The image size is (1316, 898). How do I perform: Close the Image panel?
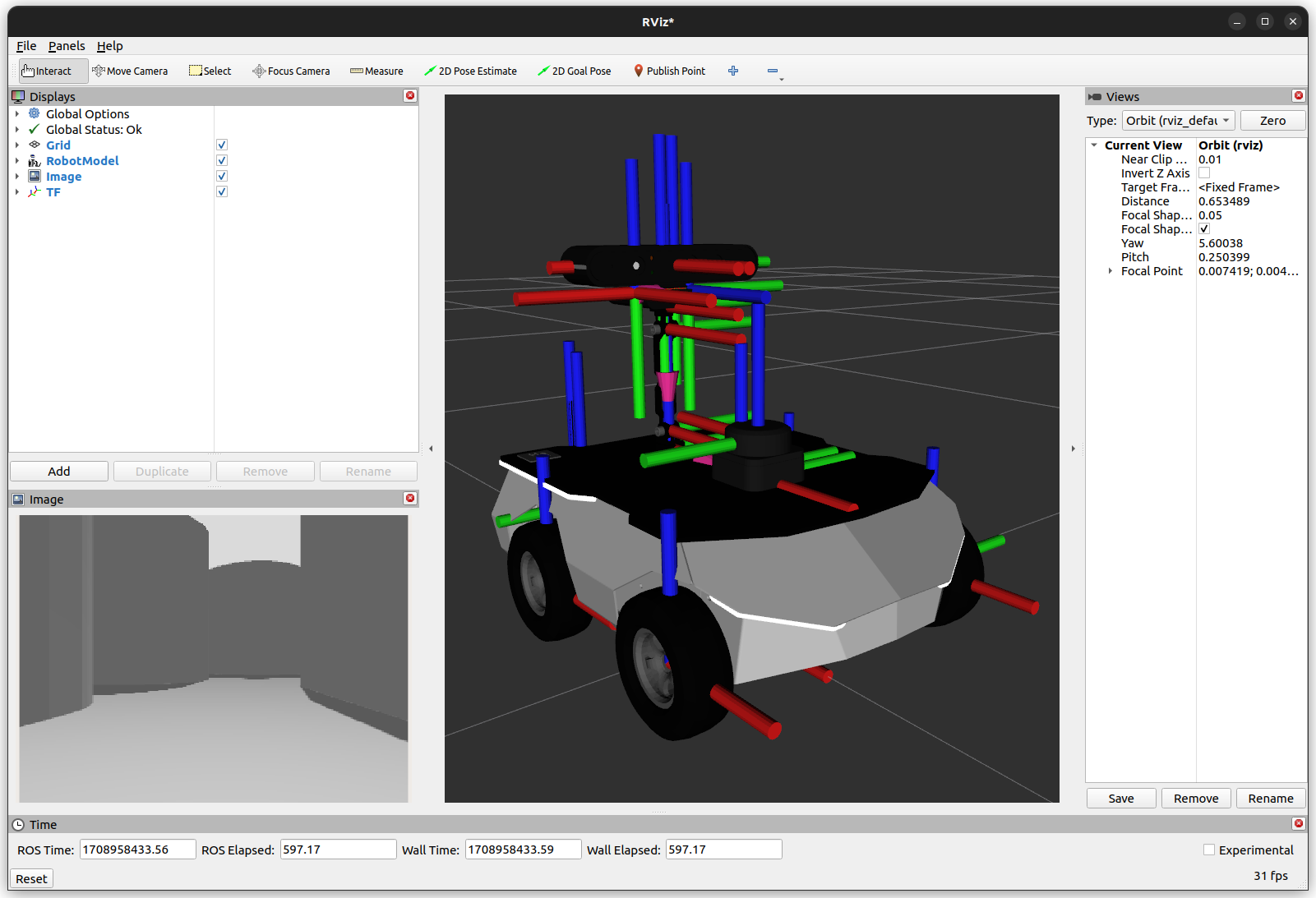410,499
